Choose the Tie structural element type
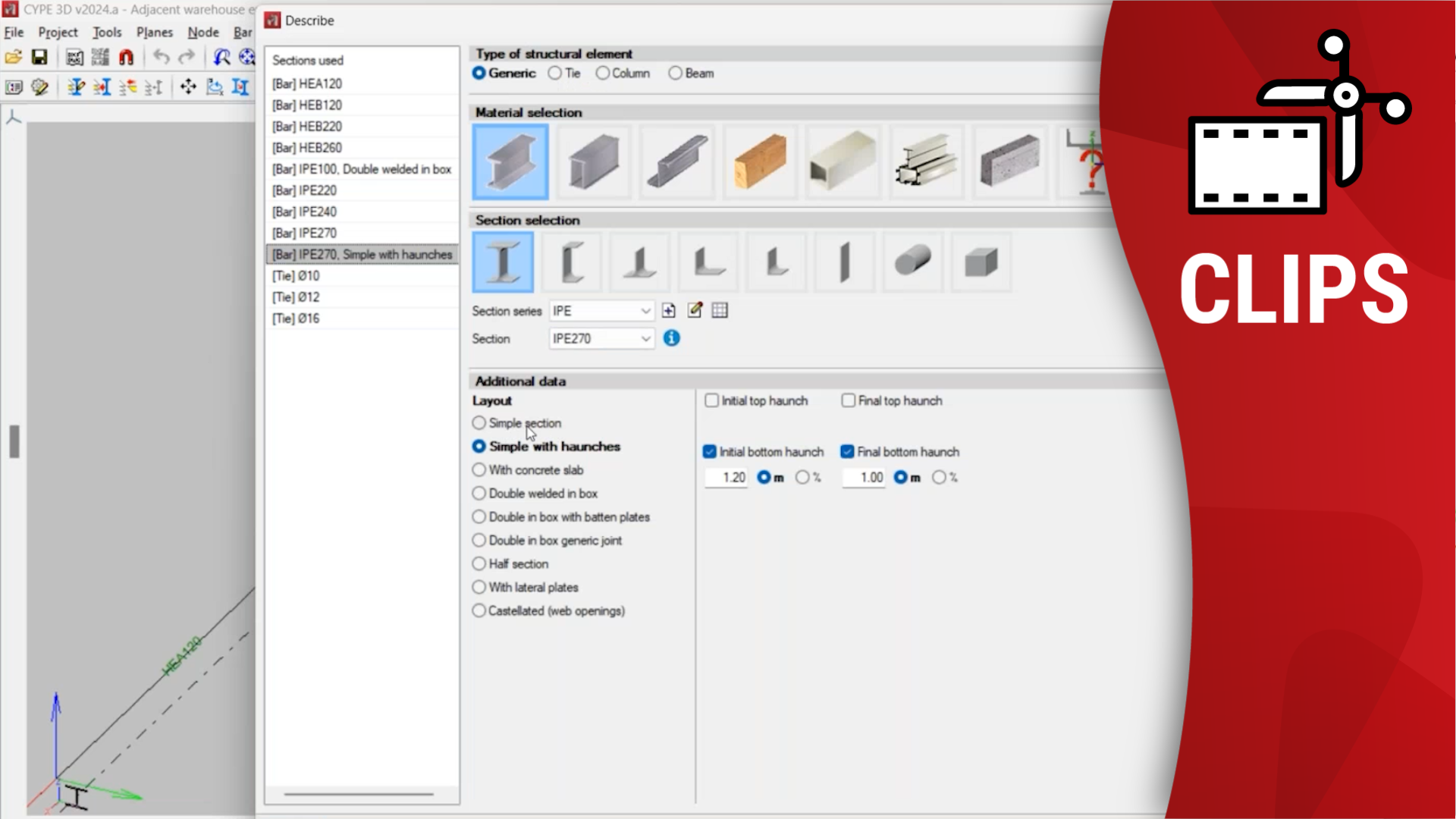This screenshot has width=1456, height=819. click(556, 73)
